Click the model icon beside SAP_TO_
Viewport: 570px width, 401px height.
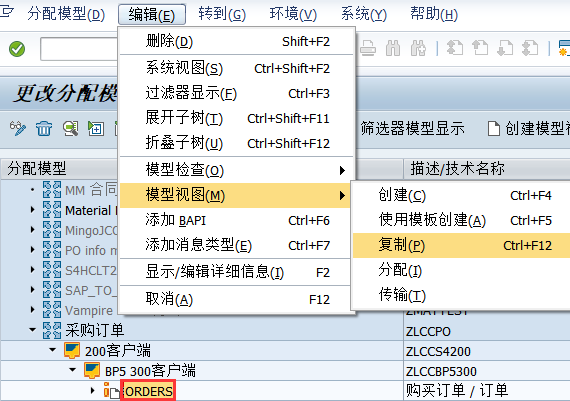pos(52,290)
